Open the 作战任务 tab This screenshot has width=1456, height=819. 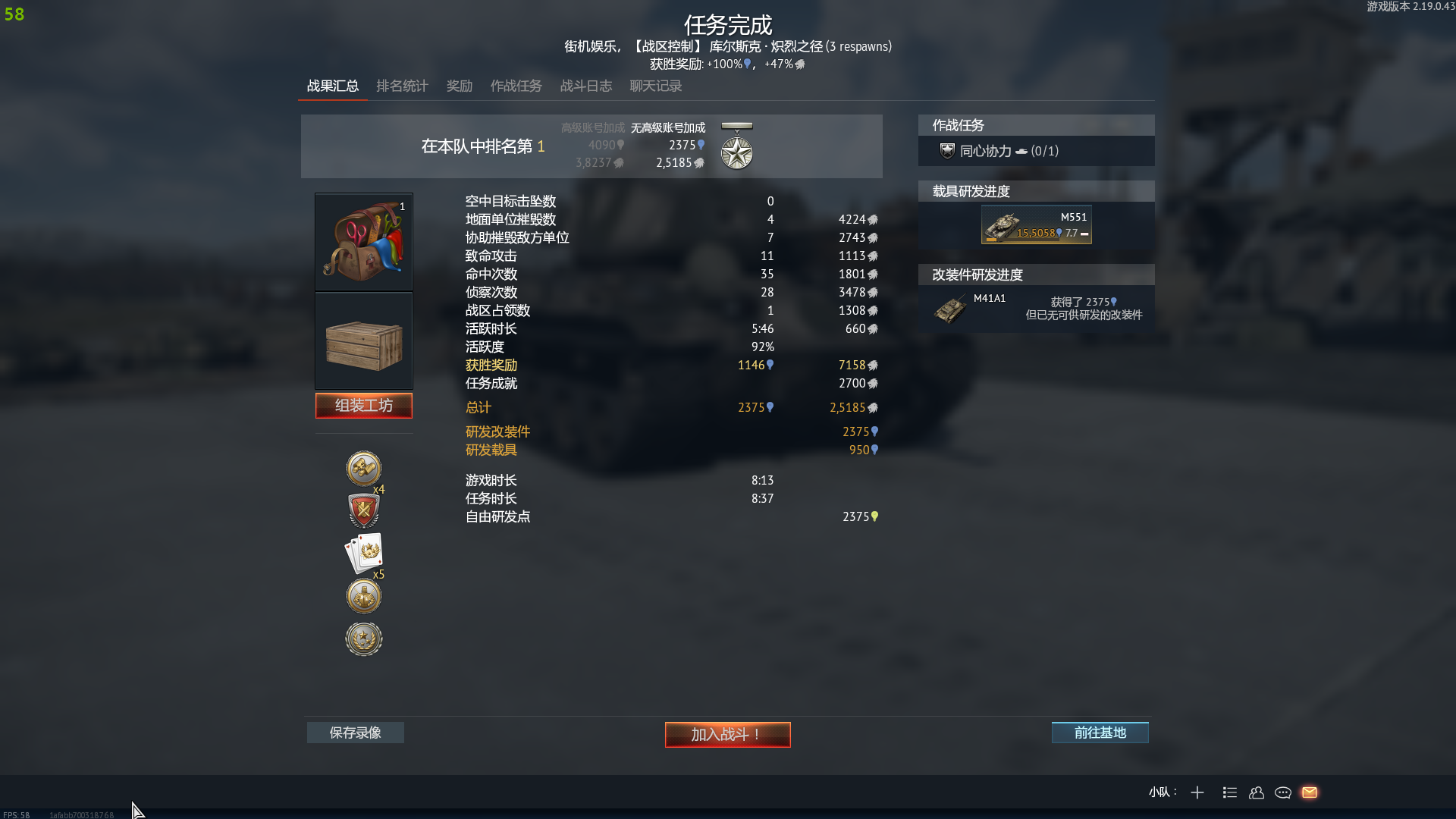516,86
